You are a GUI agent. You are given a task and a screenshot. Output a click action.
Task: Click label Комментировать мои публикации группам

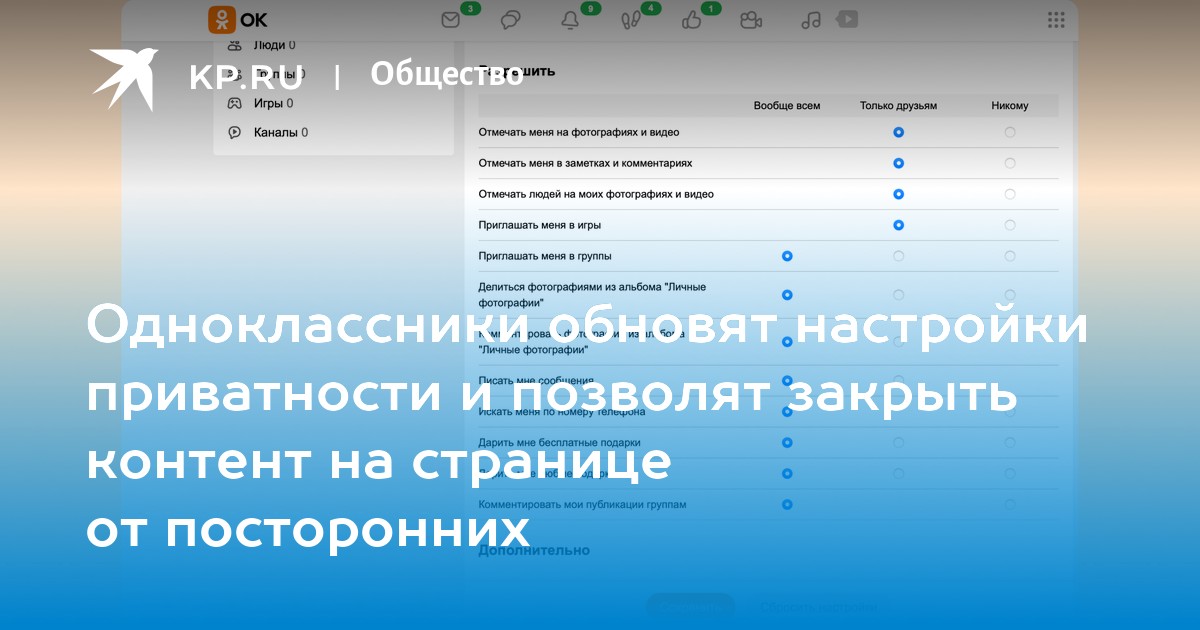click(583, 504)
